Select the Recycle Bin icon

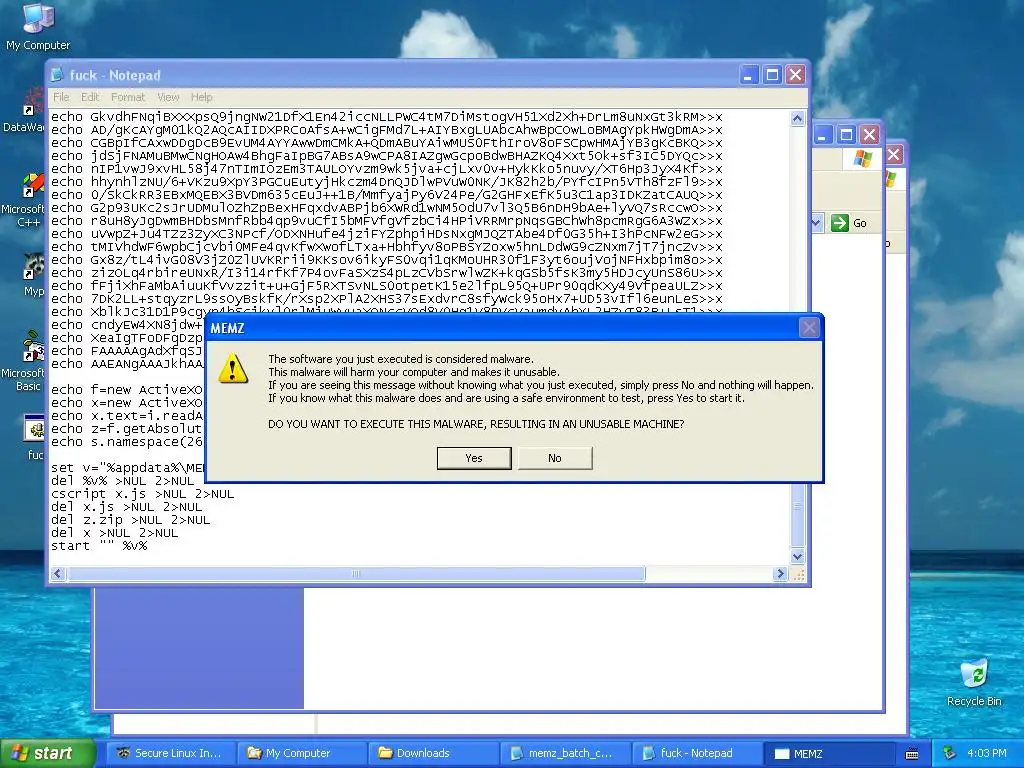pos(974,683)
